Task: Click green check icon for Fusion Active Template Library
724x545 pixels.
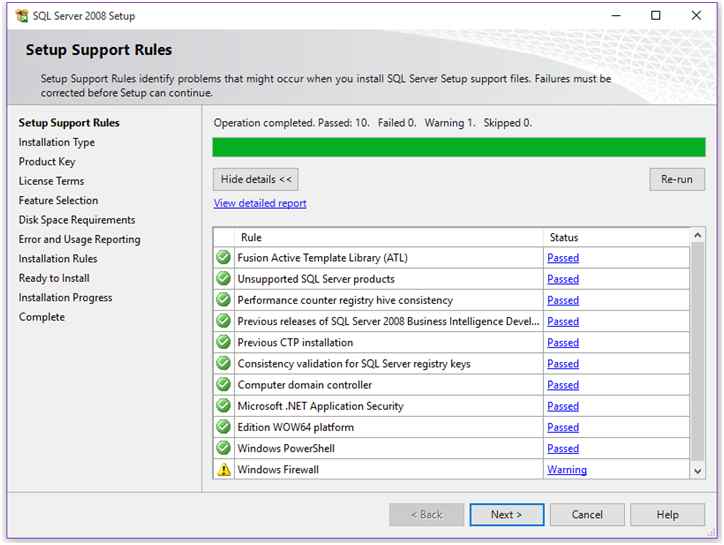Action: click(223, 257)
